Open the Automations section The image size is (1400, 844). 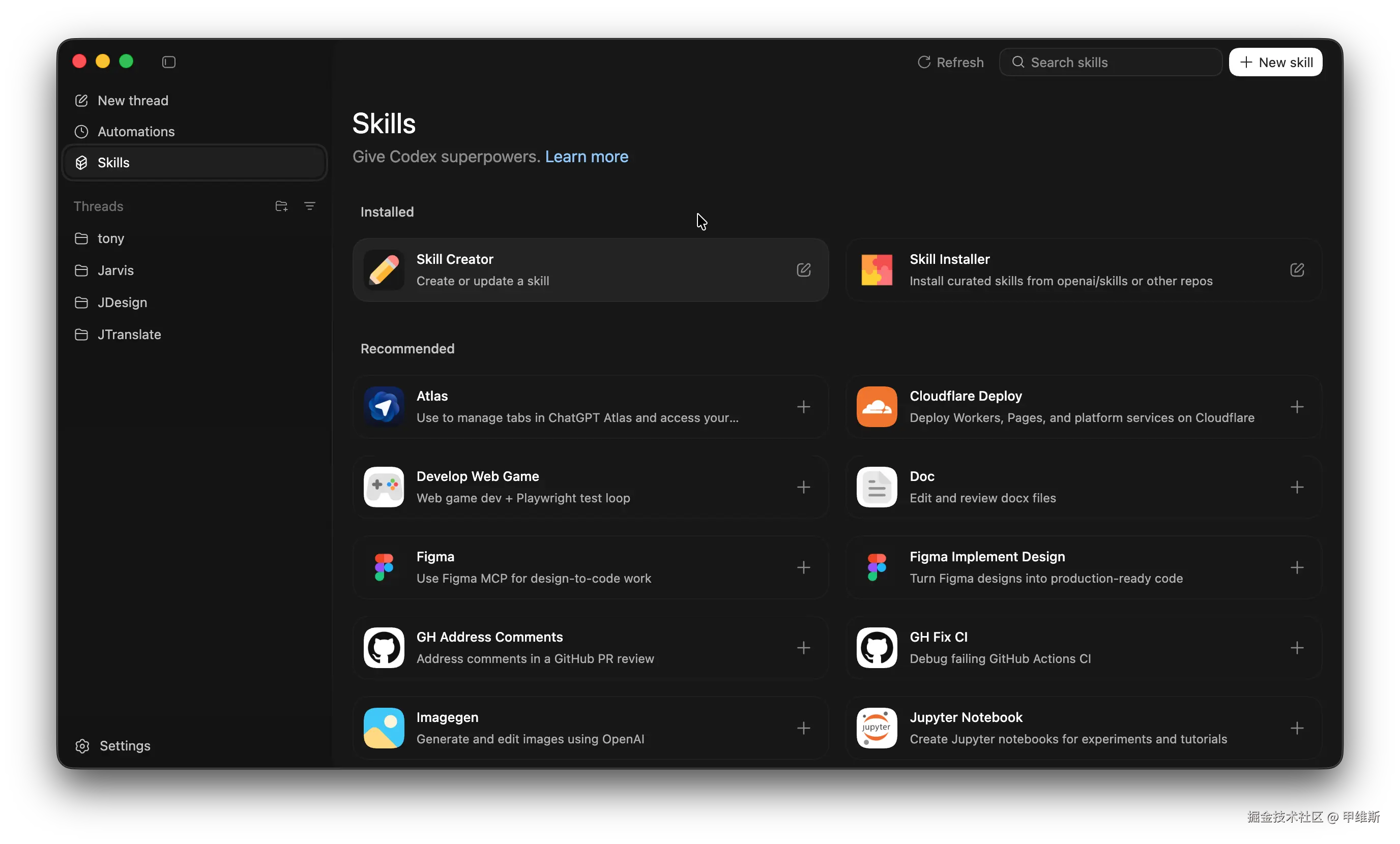pos(136,132)
